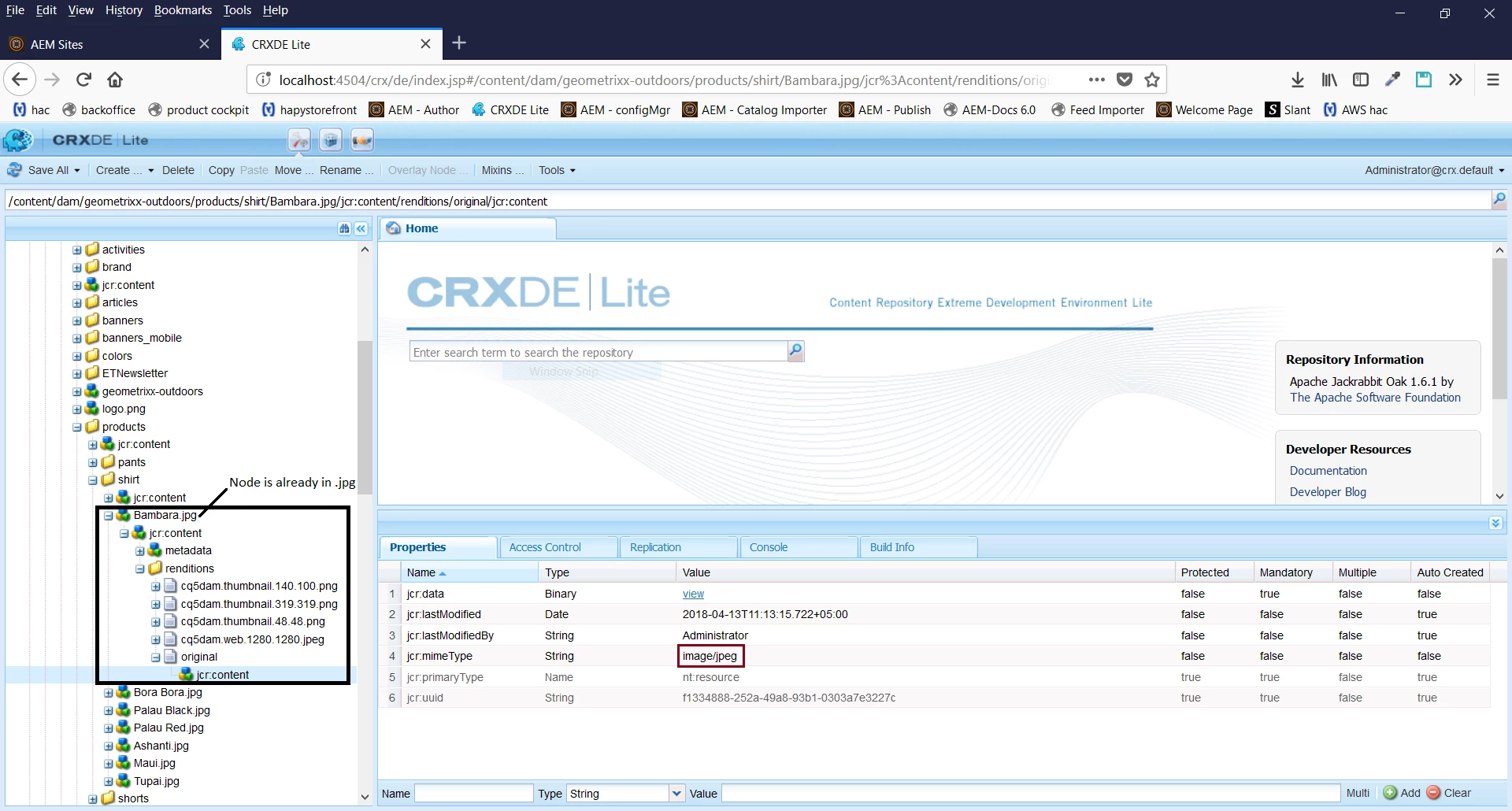Viewport: 1512px width, 811px height.
Task: Open the AEM - configMgr bookmark
Action: click(x=616, y=109)
